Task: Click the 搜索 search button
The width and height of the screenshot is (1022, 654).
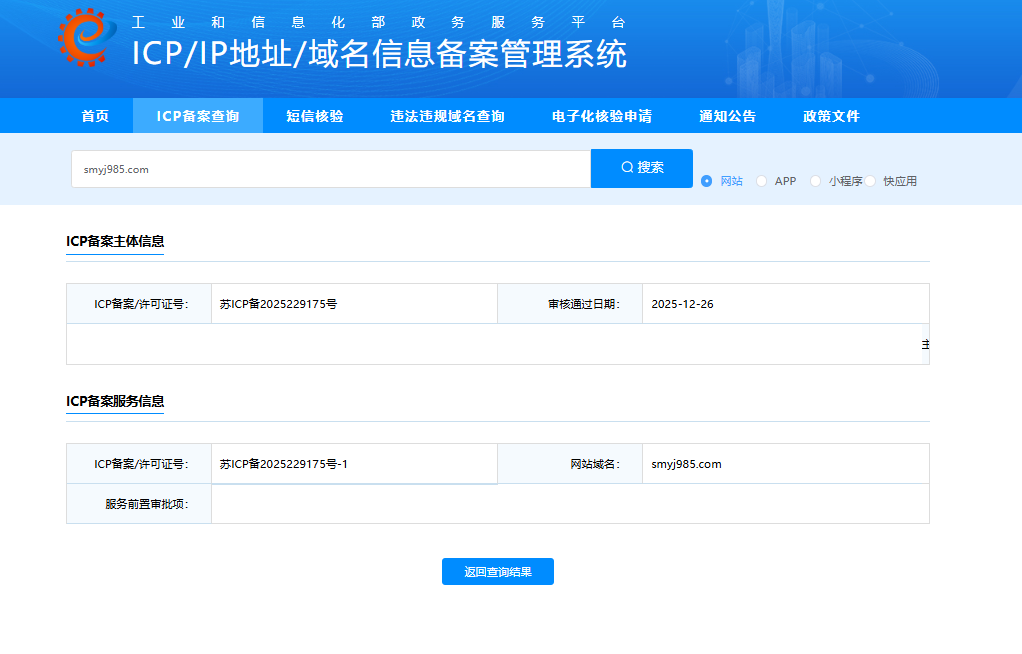Action: click(642, 168)
